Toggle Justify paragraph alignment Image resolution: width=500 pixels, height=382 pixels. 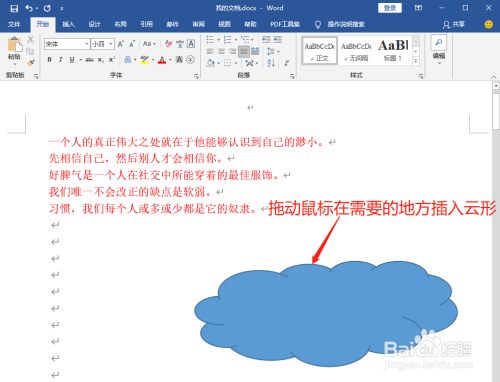tap(244, 51)
